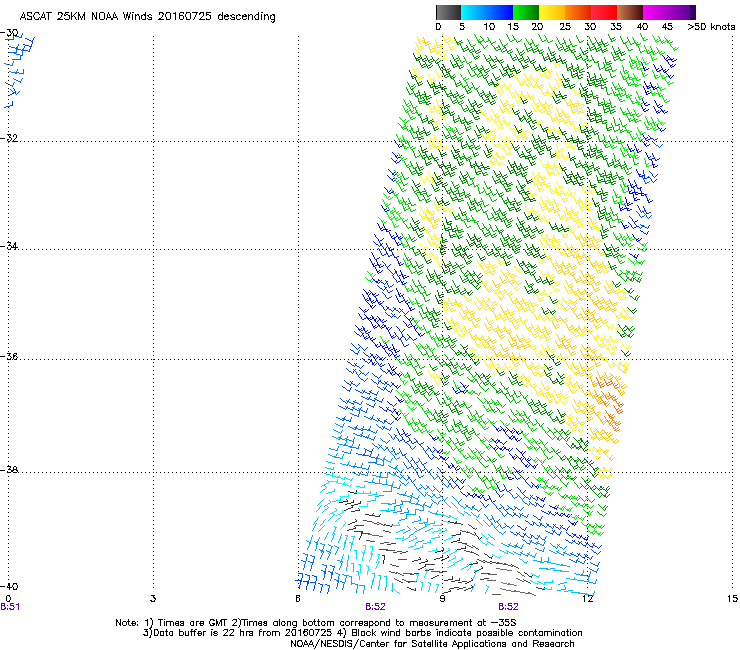Click the credit line 'NOAA/NESDIS/Center for Satellite Applications and Research'
The width and height of the screenshot is (740, 650).
tap(432, 644)
